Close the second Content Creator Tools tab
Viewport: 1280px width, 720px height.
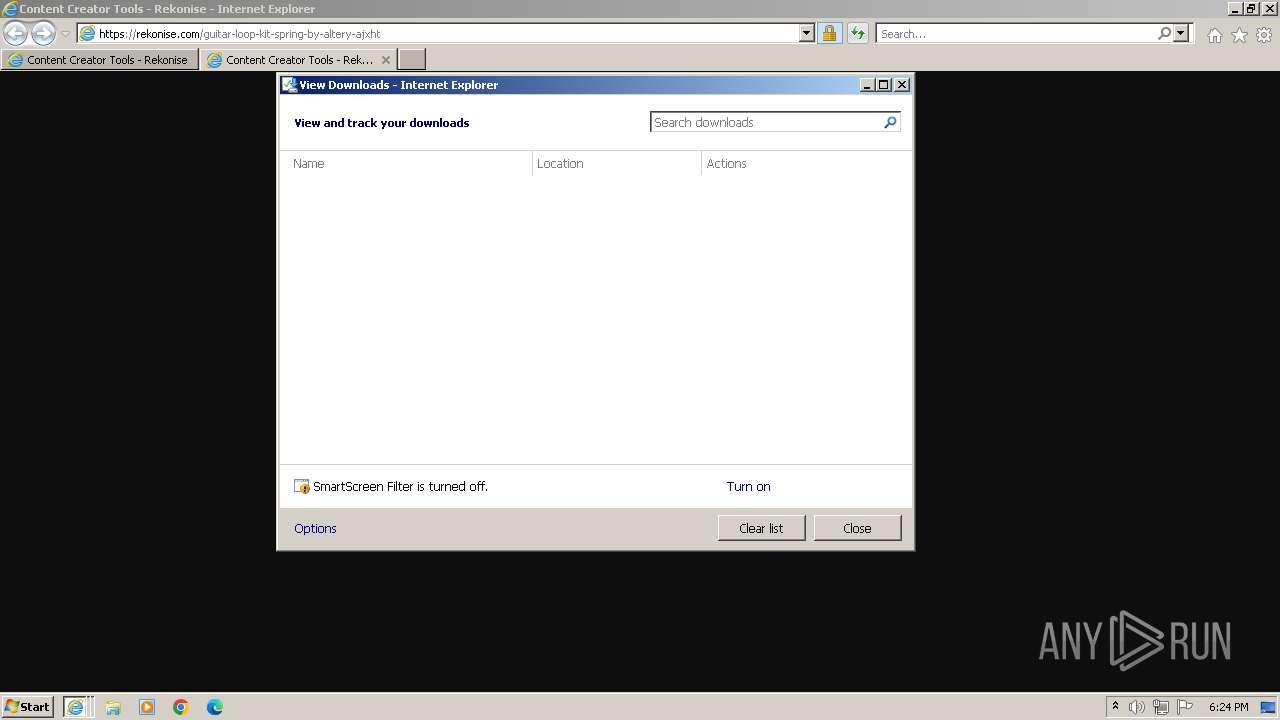tap(386, 60)
